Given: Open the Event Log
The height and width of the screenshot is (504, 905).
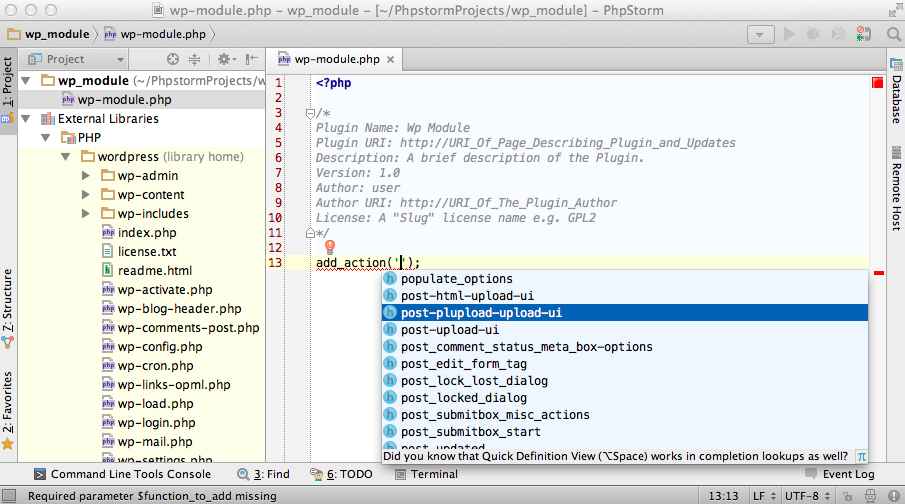Looking at the screenshot, I should tap(840, 474).
